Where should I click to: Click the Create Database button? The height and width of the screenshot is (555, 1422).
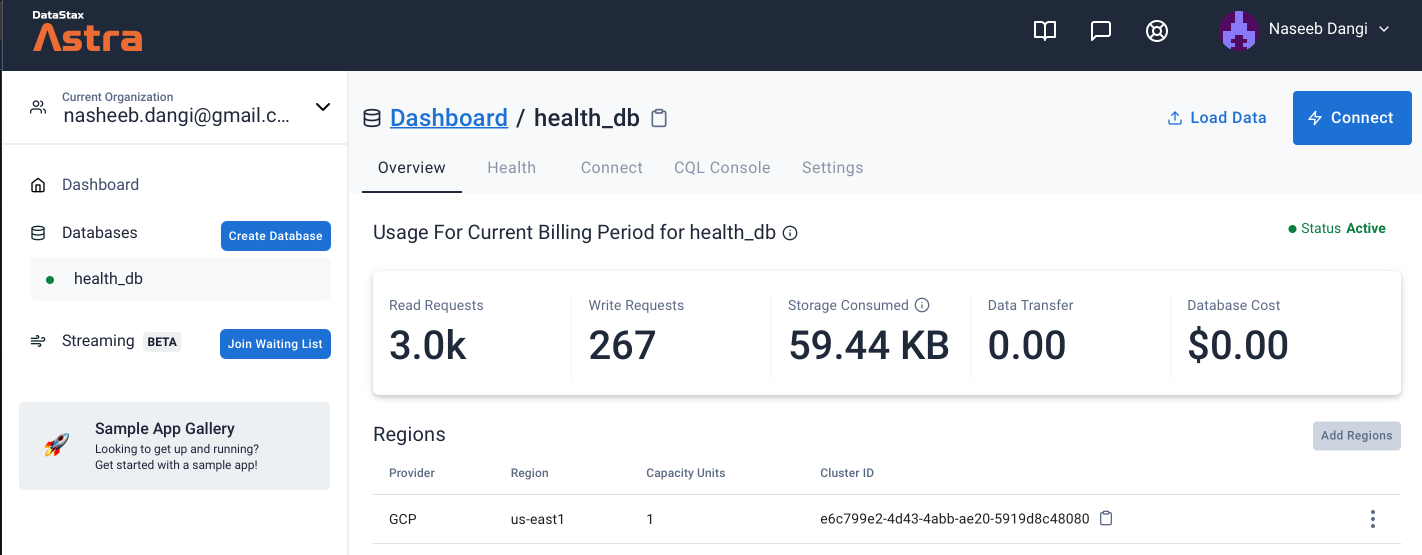point(275,236)
